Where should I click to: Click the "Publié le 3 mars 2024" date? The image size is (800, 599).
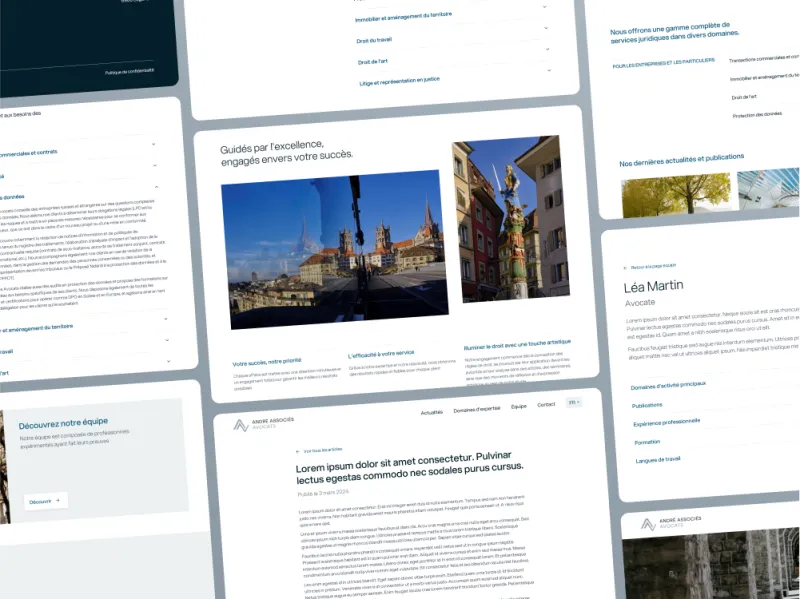pyautogui.click(x=323, y=493)
